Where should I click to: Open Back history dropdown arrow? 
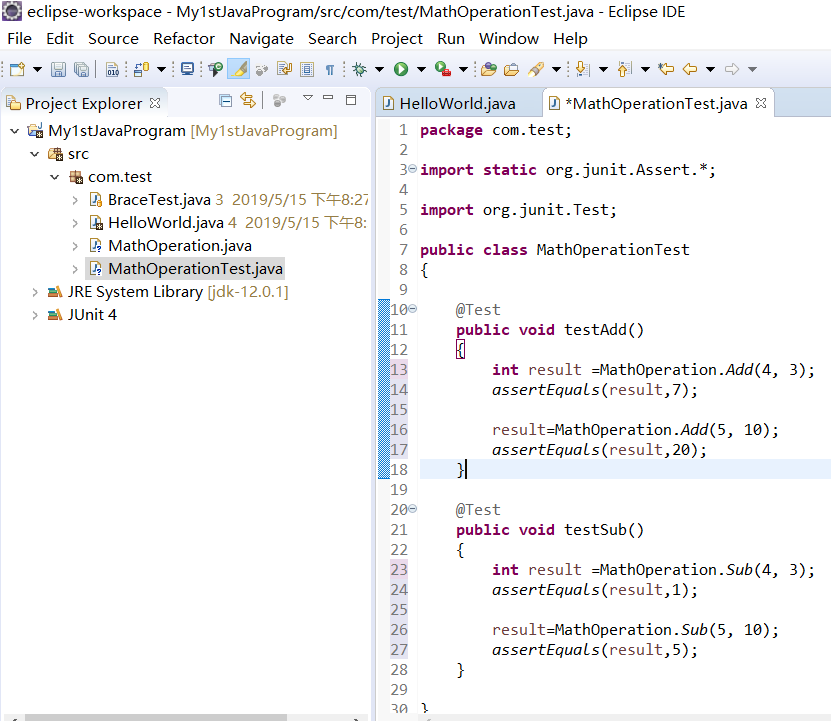711,69
